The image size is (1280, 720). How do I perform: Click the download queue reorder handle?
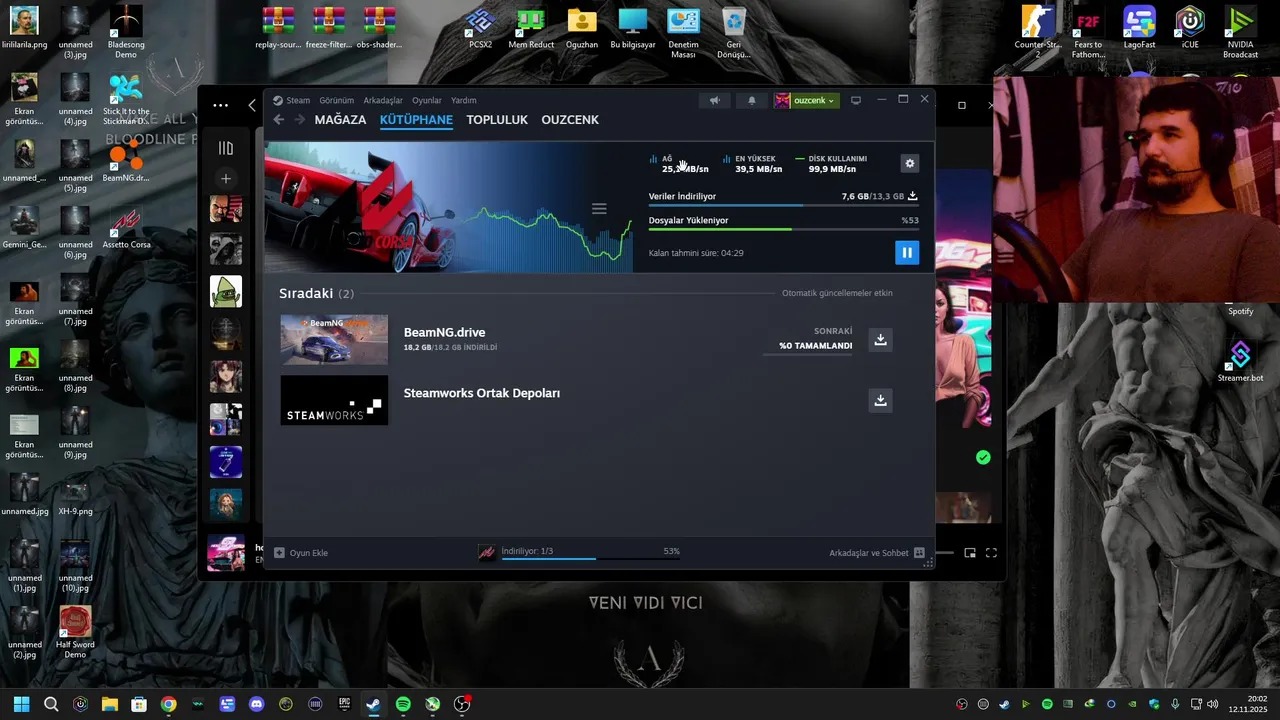click(599, 209)
